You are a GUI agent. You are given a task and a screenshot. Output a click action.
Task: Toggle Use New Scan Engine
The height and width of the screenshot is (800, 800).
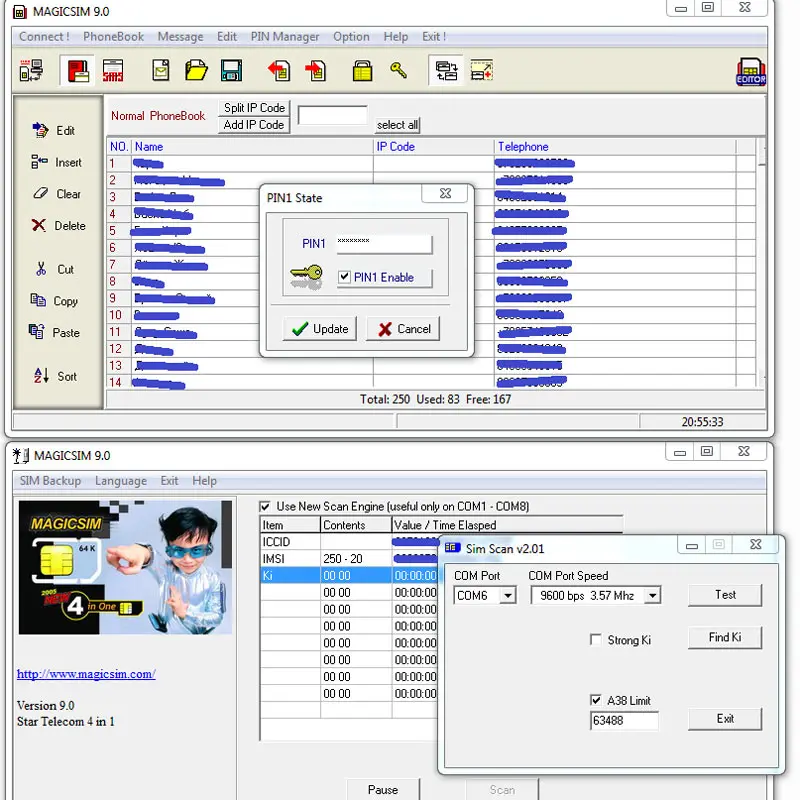point(265,505)
